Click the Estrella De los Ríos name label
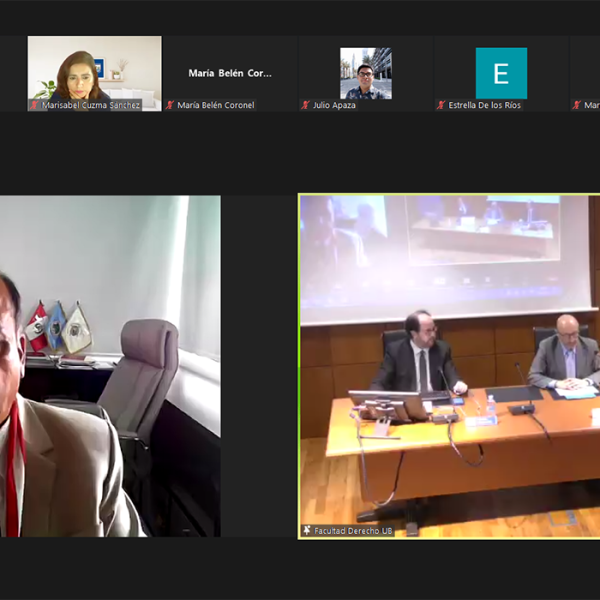Image resolution: width=600 pixels, height=600 pixels. (484, 105)
